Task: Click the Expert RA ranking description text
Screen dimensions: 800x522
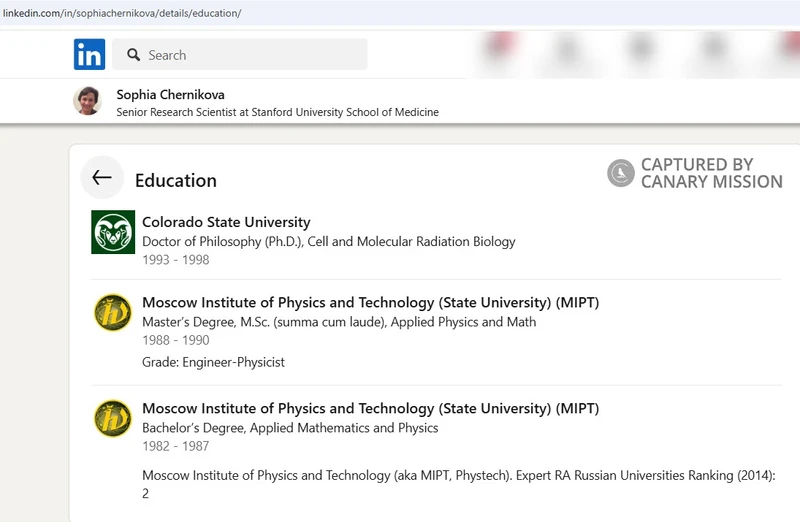Action: [x=459, y=484]
